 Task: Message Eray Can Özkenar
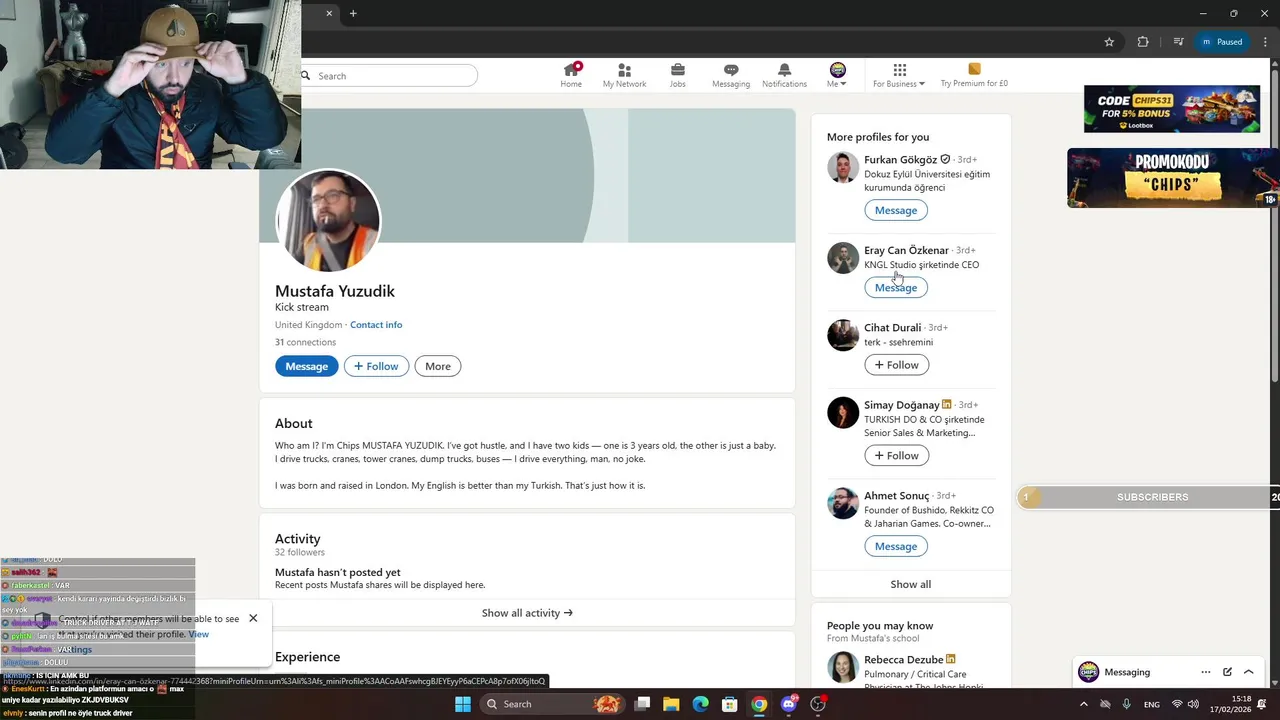click(x=896, y=287)
